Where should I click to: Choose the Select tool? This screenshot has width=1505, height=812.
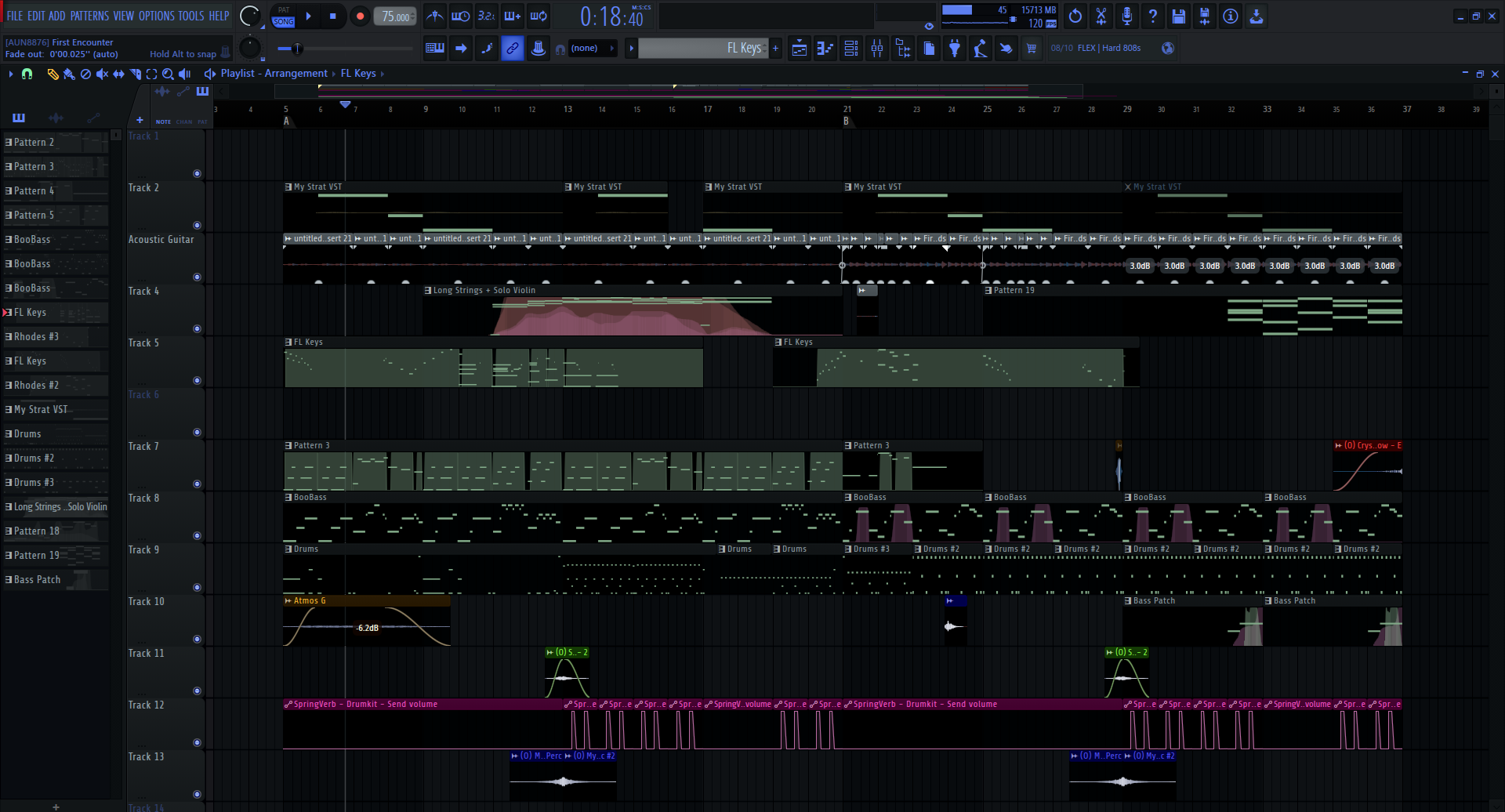pos(152,74)
